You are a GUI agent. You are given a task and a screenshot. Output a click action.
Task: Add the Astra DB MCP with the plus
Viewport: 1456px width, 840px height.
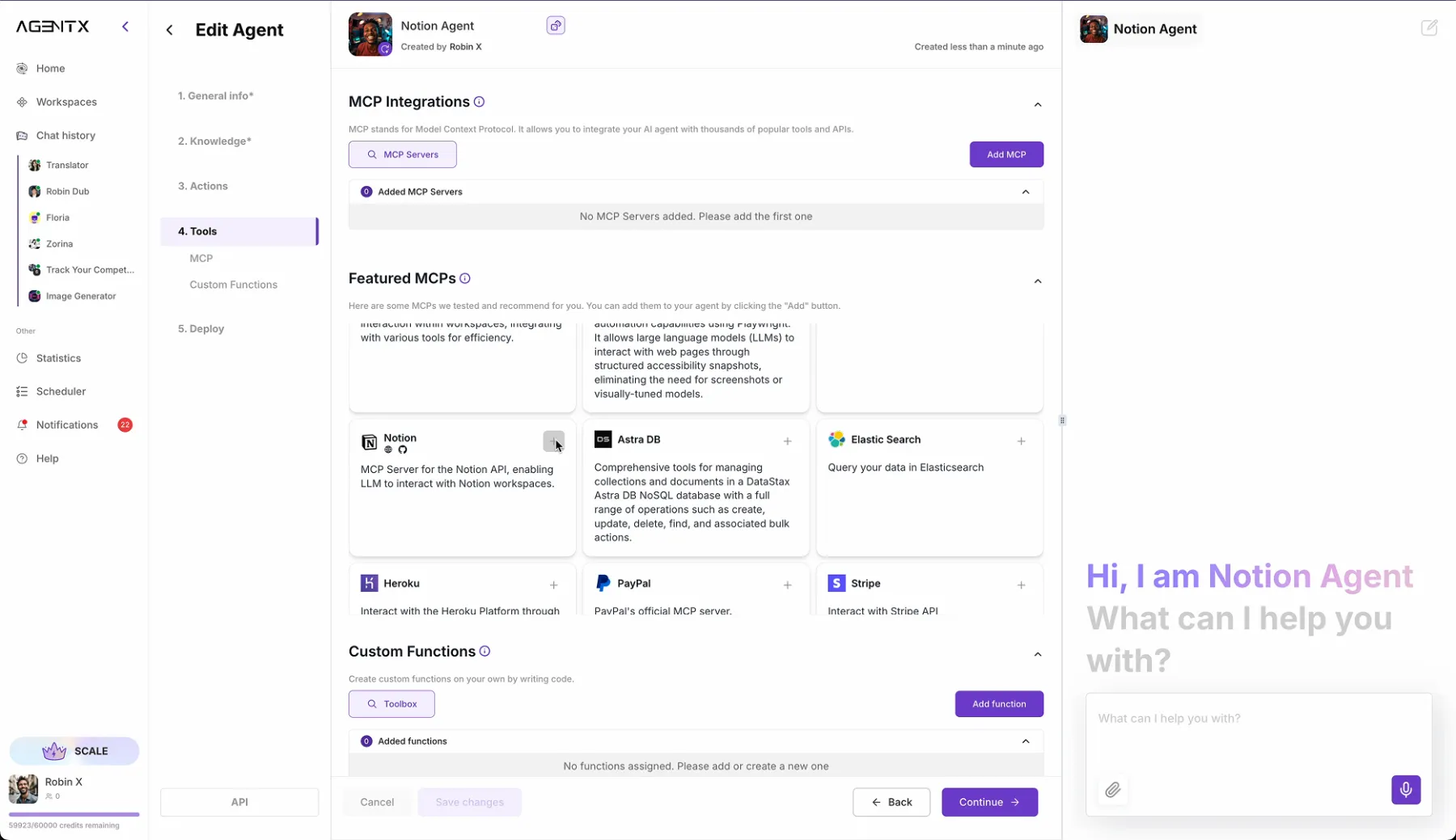pyautogui.click(x=787, y=441)
